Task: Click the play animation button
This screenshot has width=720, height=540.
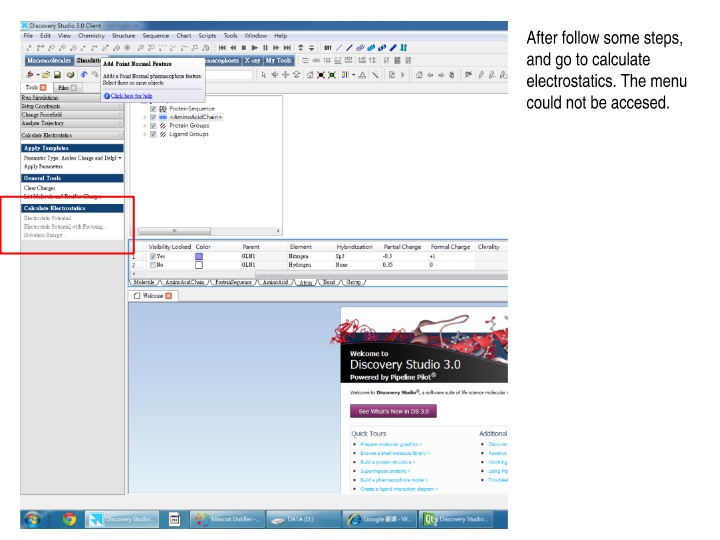Action: (254, 48)
